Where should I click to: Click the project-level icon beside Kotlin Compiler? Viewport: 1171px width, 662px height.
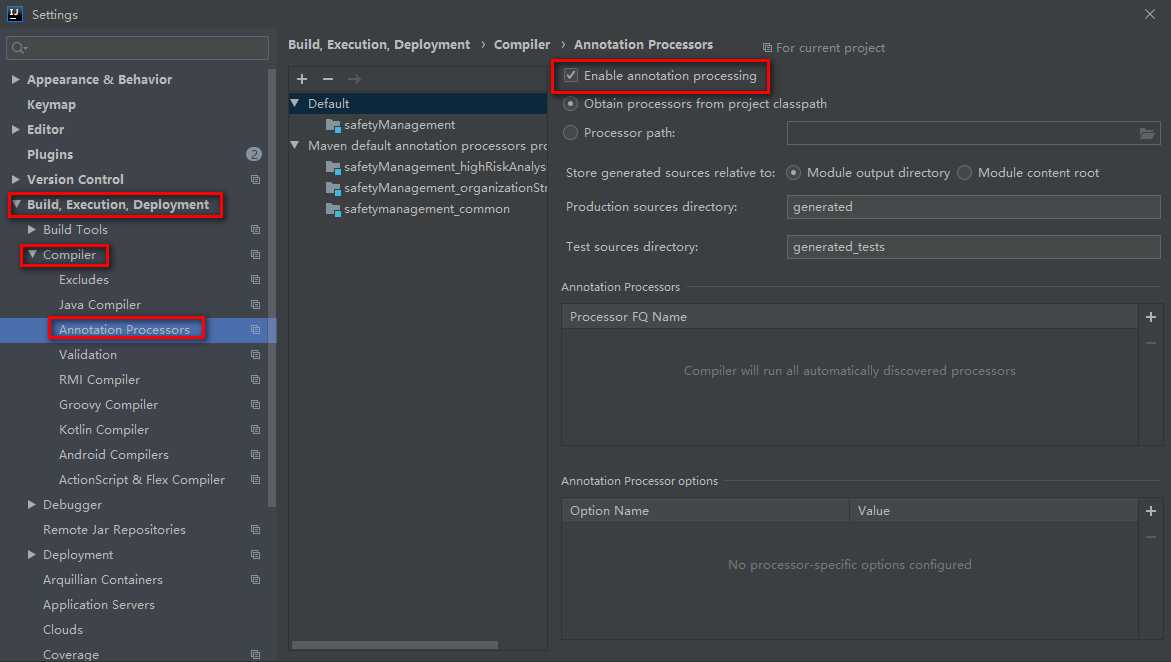click(x=255, y=430)
